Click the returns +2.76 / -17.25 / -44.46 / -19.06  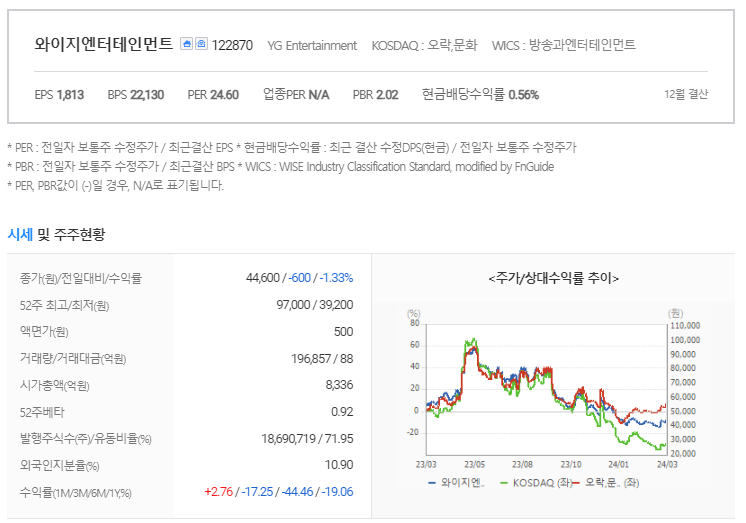coord(278,492)
